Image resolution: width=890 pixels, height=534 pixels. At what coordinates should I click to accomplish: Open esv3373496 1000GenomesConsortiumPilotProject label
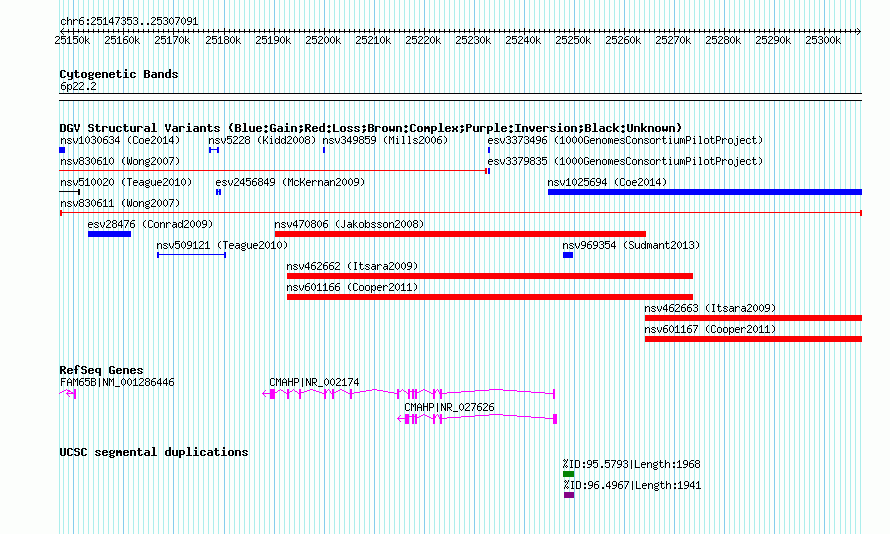pyautogui.click(x=625, y=140)
